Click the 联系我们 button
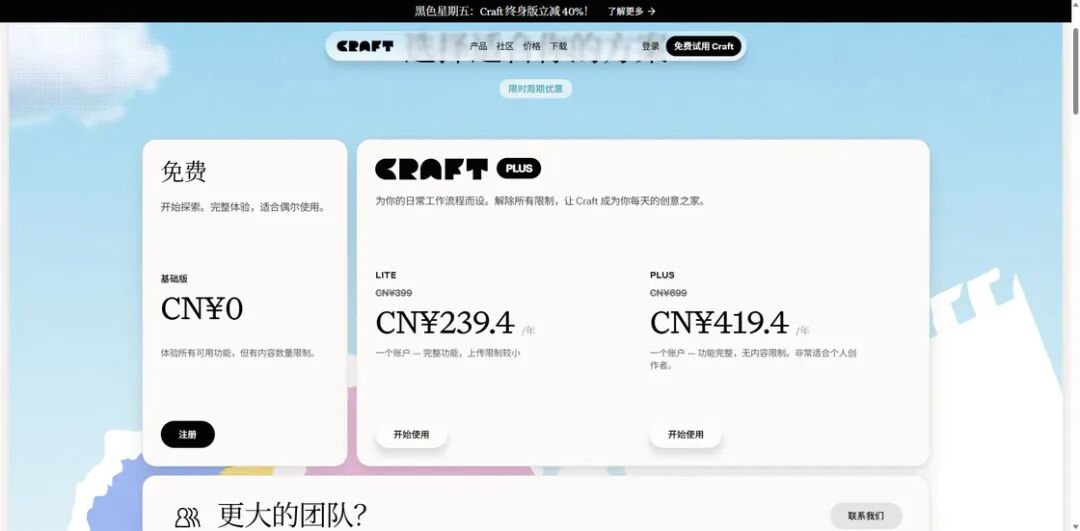 (866, 515)
